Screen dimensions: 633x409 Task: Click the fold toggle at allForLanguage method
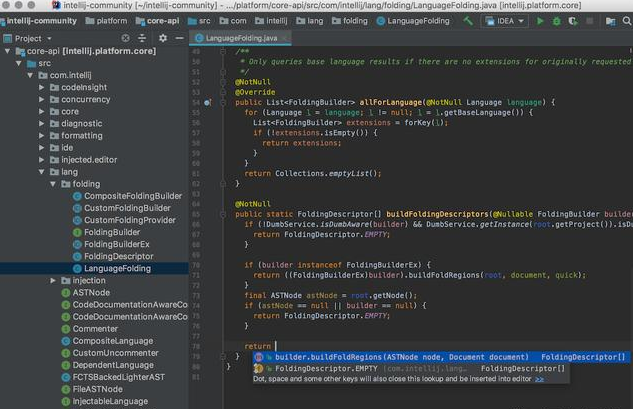click(x=223, y=102)
